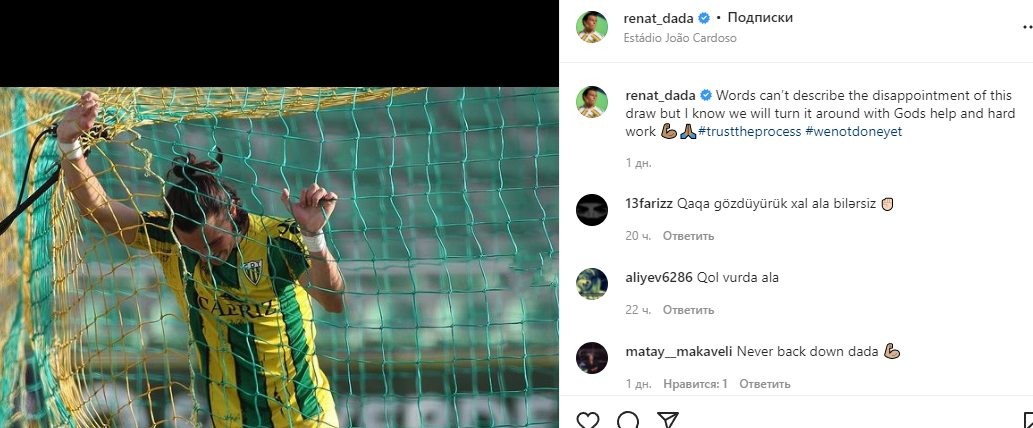Open aliyev6286 commenter avatar
1033x428 pixels.
point(592,284)
